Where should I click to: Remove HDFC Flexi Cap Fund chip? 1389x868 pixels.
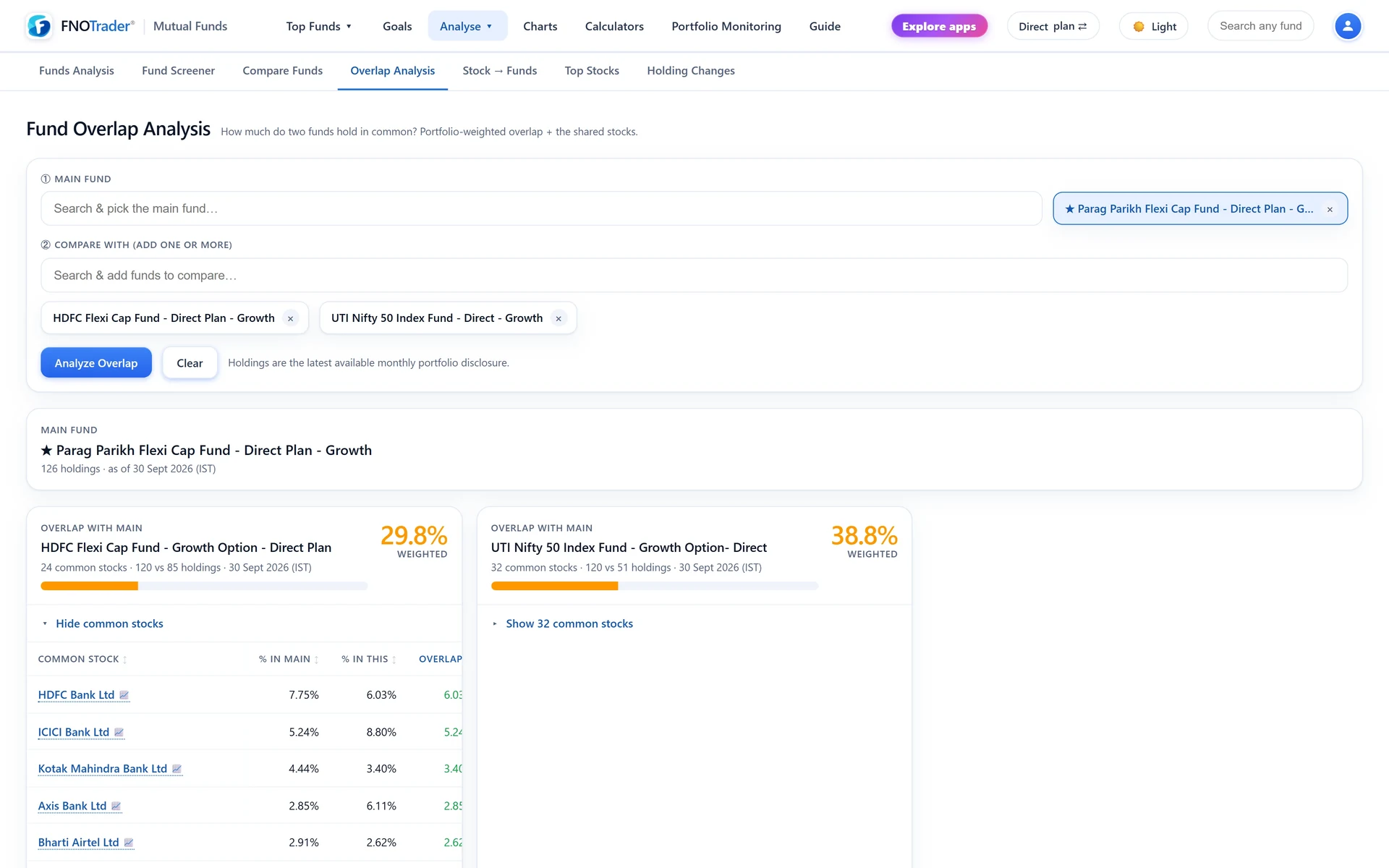click(x=290, y=318)
